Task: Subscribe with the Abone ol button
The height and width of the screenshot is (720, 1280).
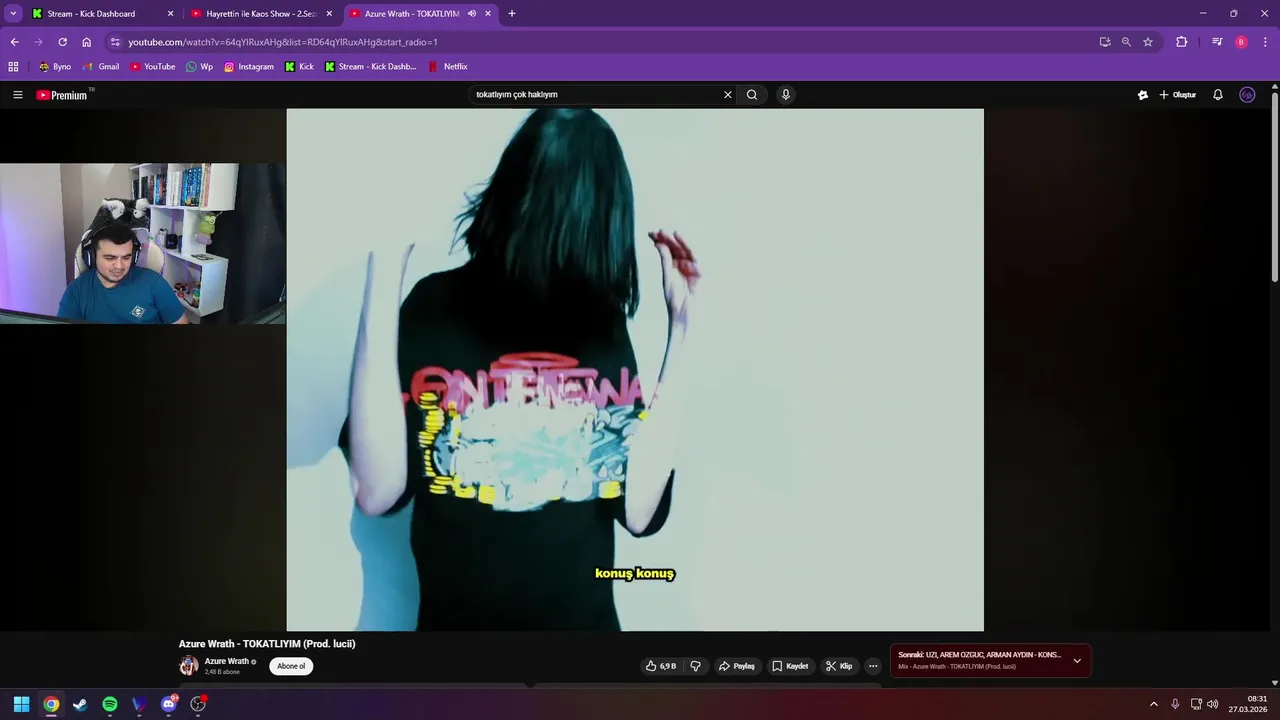Action: point(291,666)
